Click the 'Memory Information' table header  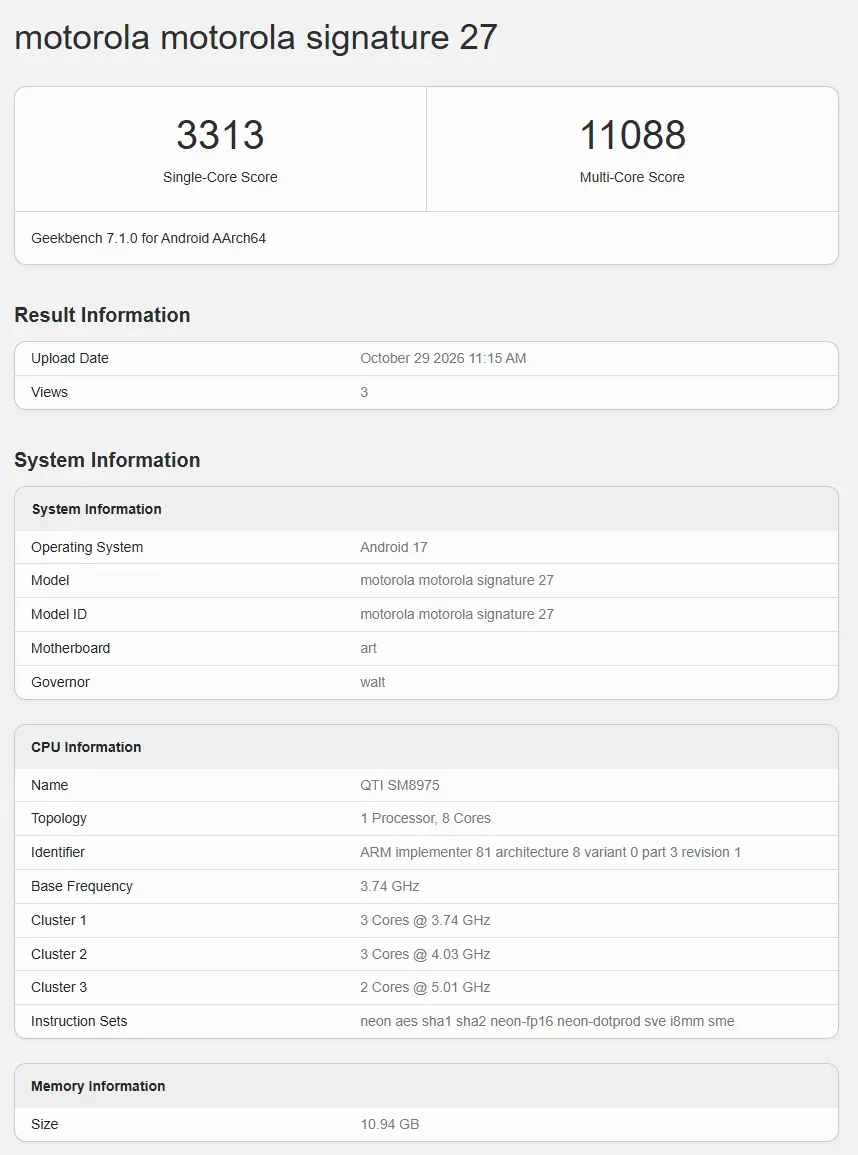pos(98,1086)
